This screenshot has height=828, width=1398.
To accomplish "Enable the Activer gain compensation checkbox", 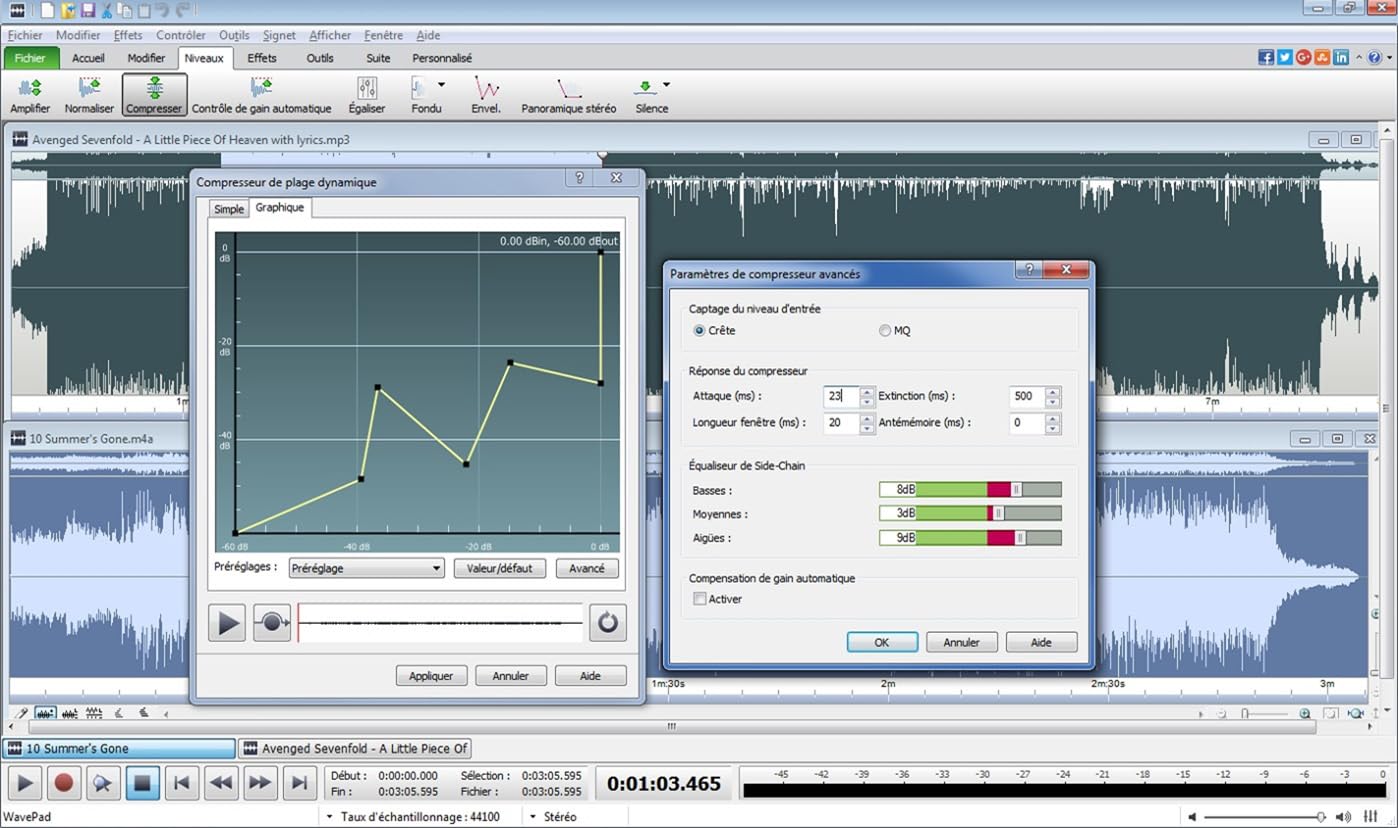I will [700, 599].
